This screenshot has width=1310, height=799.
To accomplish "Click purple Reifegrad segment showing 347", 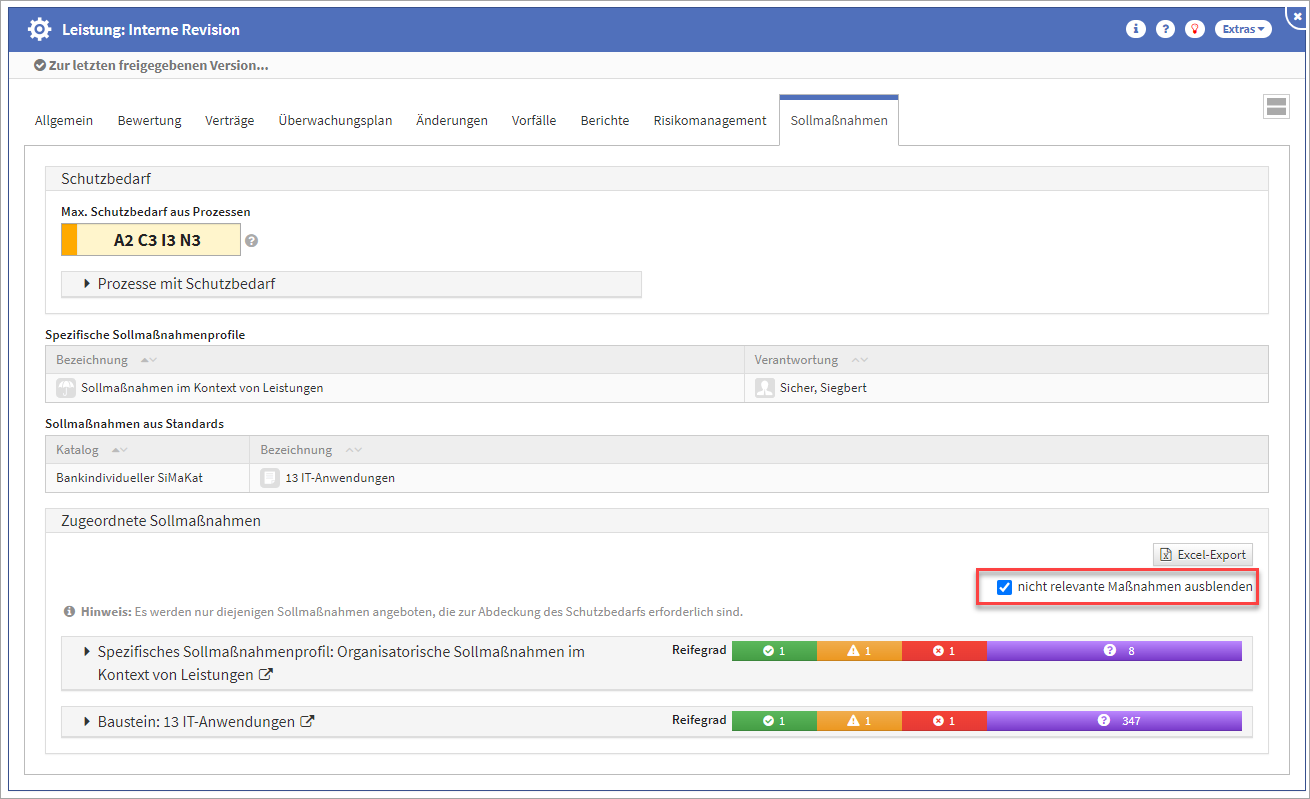I will point(1114,721).
